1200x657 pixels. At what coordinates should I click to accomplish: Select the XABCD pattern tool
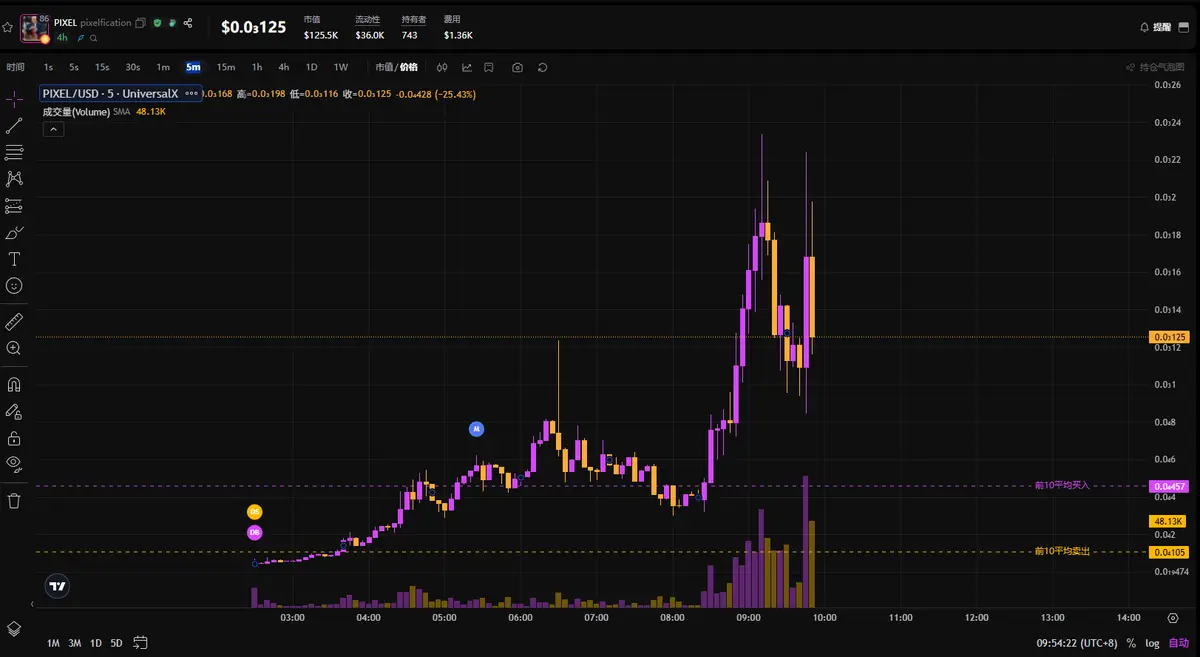pos(14,179)
